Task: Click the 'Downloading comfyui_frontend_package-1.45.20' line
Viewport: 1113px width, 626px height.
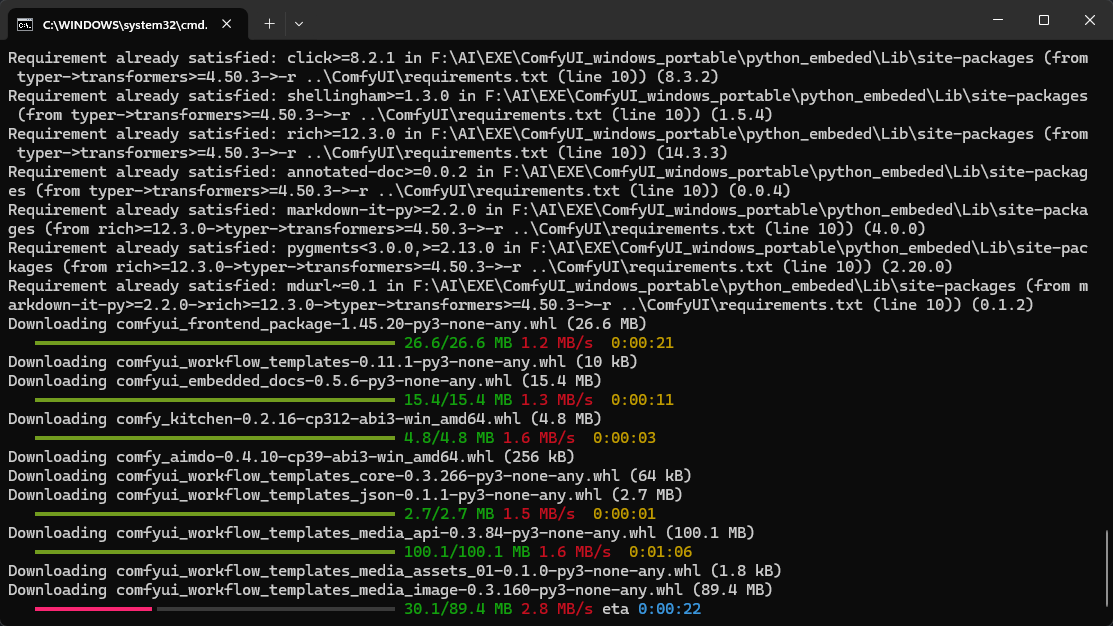Action: tap(327, 324)
